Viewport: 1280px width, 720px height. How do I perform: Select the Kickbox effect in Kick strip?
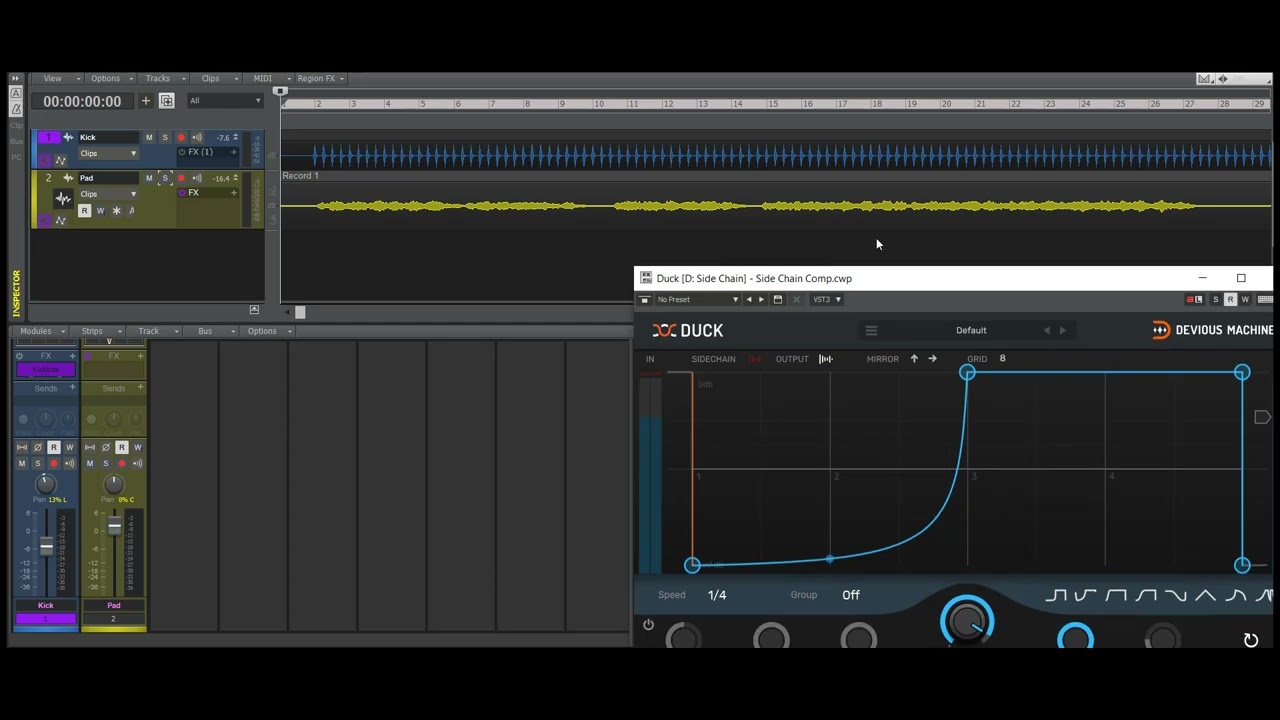tap(45, 370)
